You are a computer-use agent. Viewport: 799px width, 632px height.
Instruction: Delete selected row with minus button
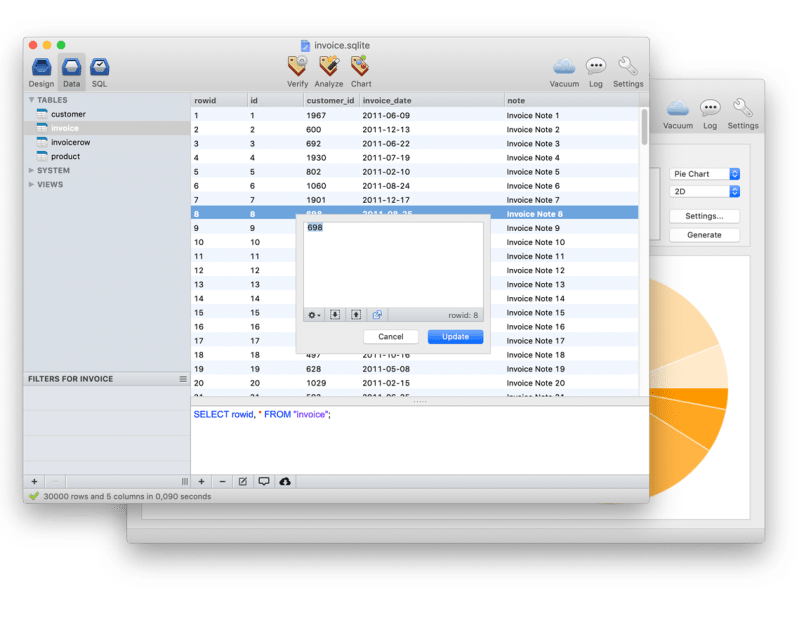[222, 482]
